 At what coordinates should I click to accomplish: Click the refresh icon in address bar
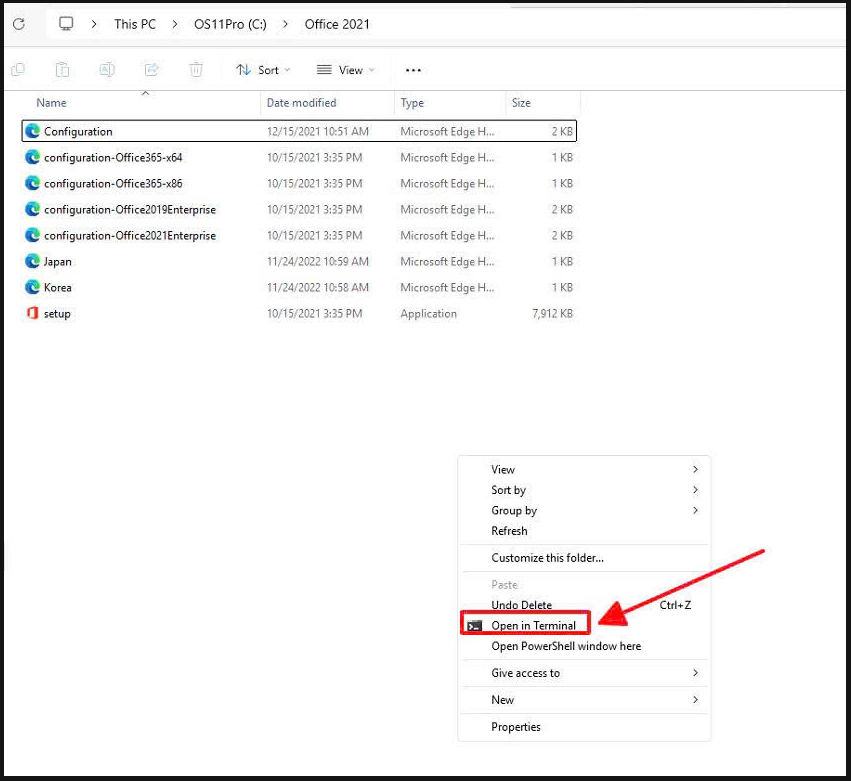pyautogui.click(x=18, y=24)
